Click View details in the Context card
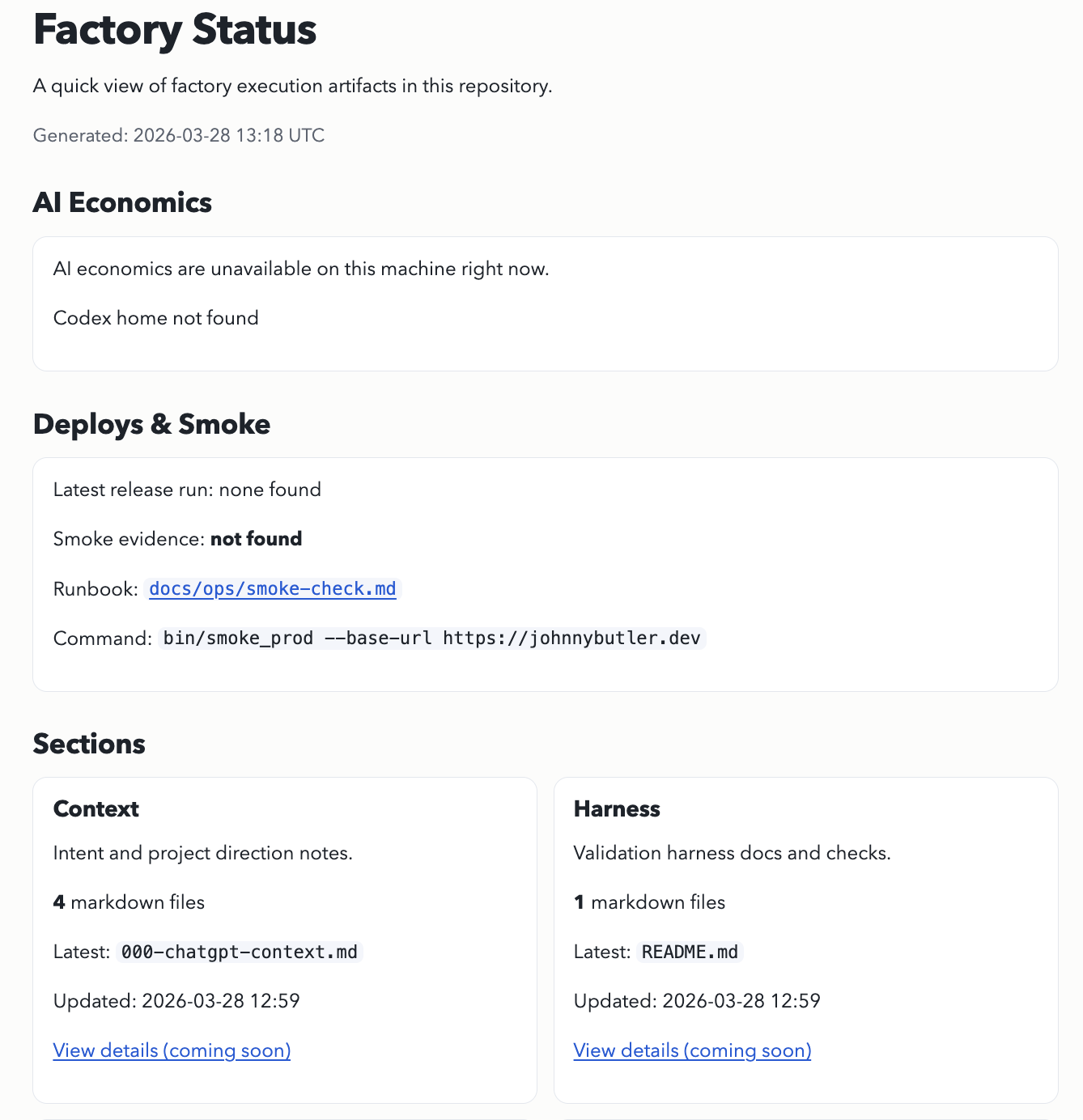This screenshot has height=1120, width=1083. [x=172, y=1050]
